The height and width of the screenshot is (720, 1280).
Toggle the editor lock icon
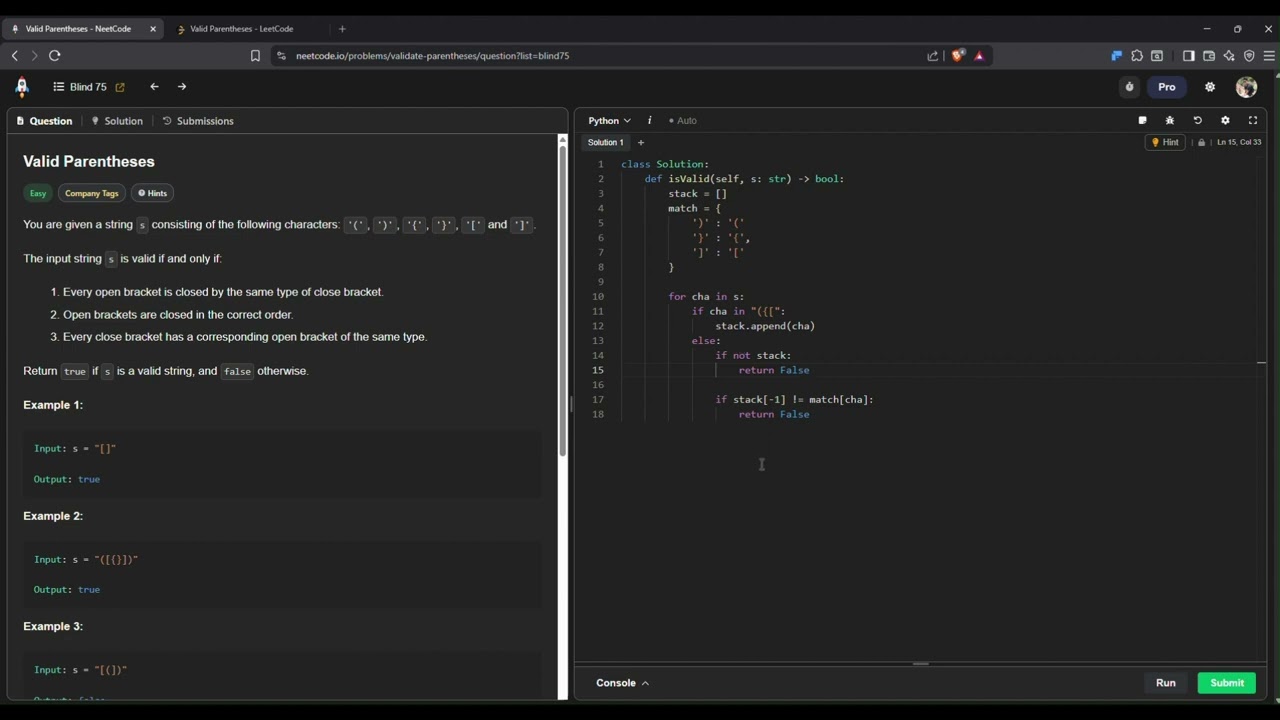click(1201, 142)
